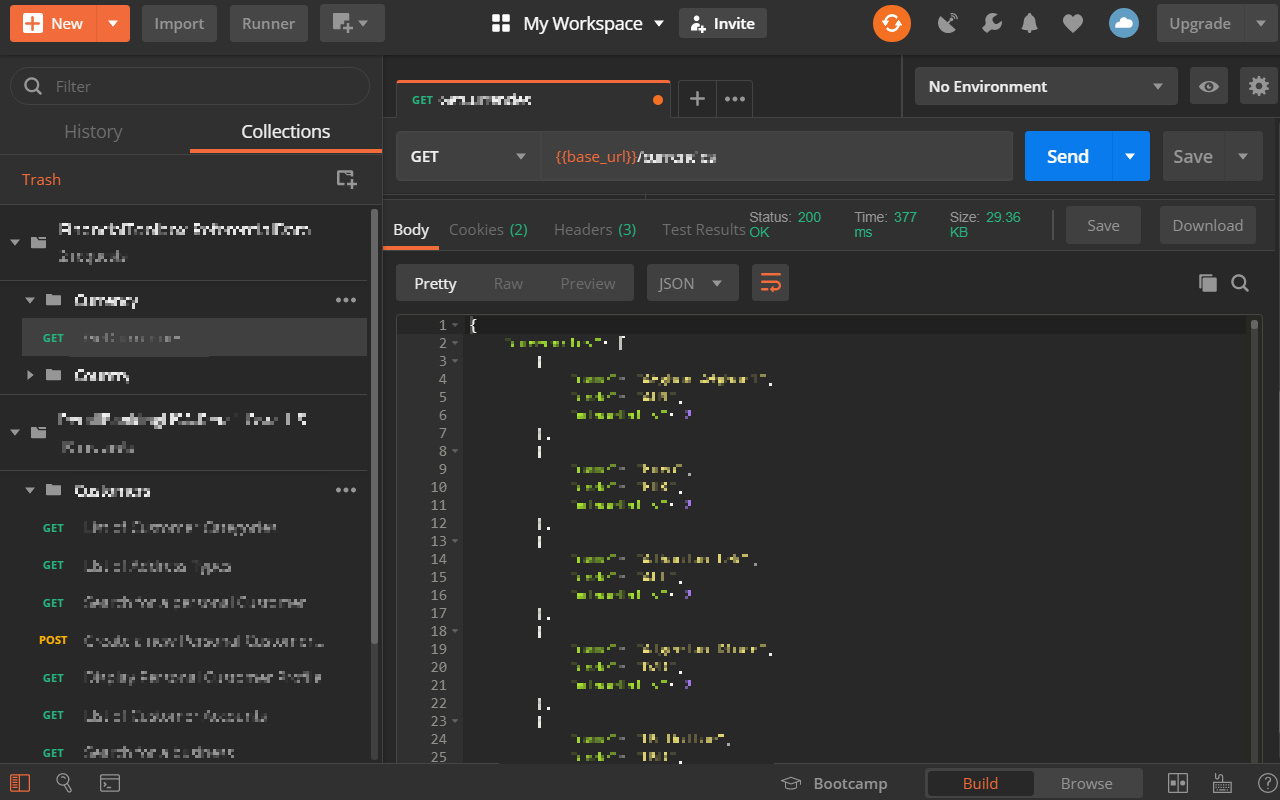Click the orange sync status icon

[891, 23]
